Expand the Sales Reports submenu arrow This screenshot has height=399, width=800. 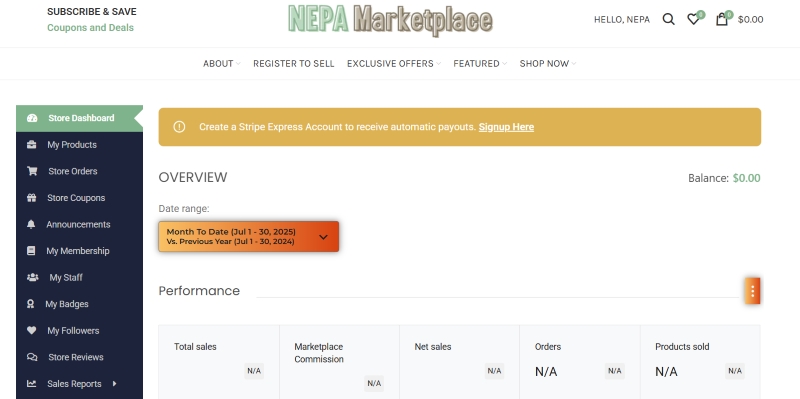(114, 383)
